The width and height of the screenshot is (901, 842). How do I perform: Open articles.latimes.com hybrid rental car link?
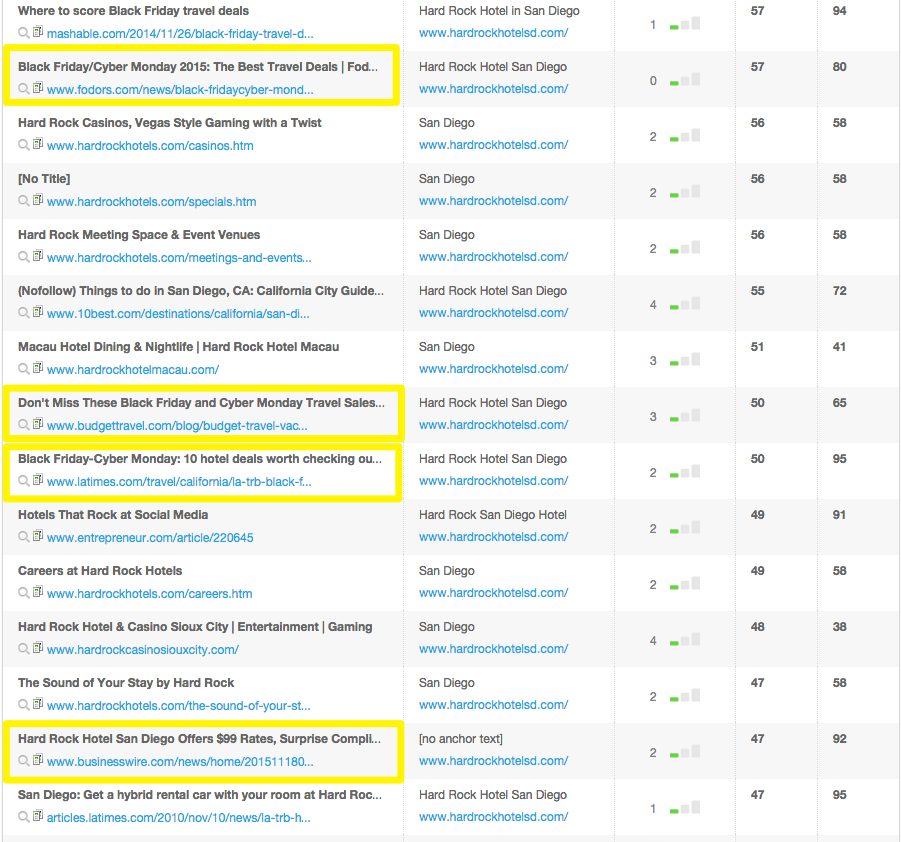point(179,818)
